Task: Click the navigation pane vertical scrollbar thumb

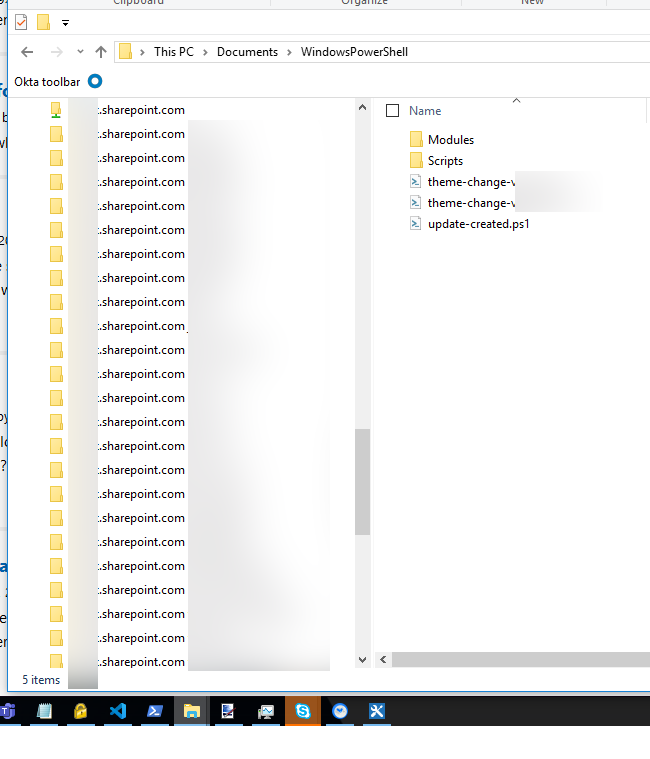Action: (x=363, y=482)
